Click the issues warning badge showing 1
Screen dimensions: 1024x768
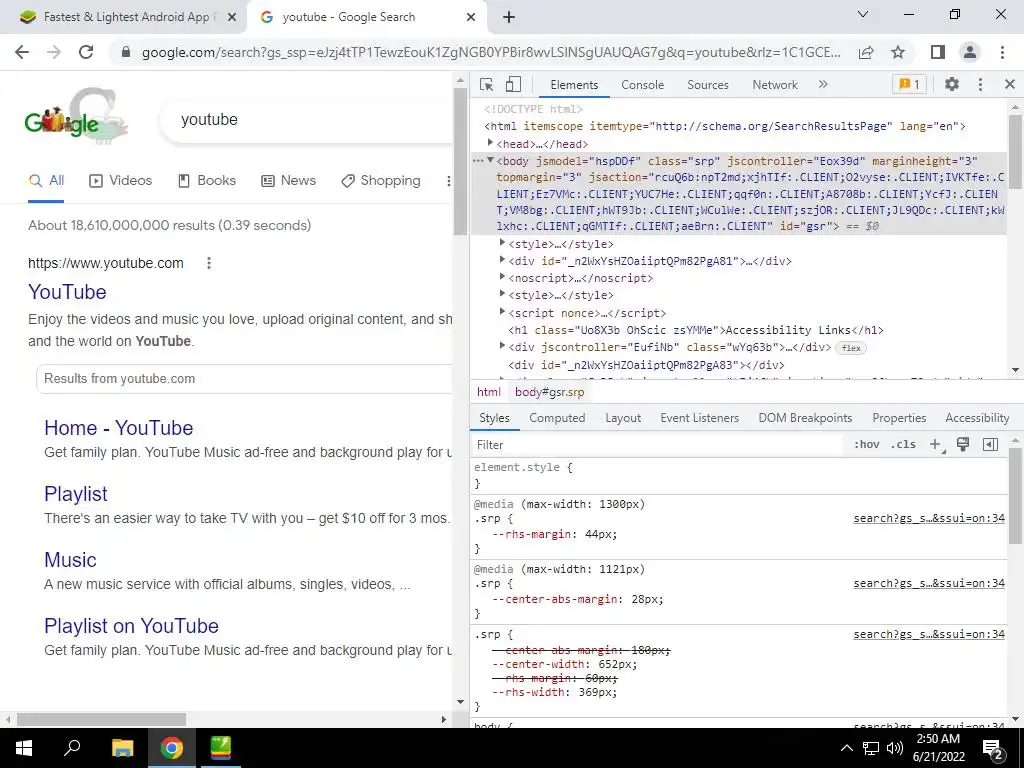[x=909, y=84]
